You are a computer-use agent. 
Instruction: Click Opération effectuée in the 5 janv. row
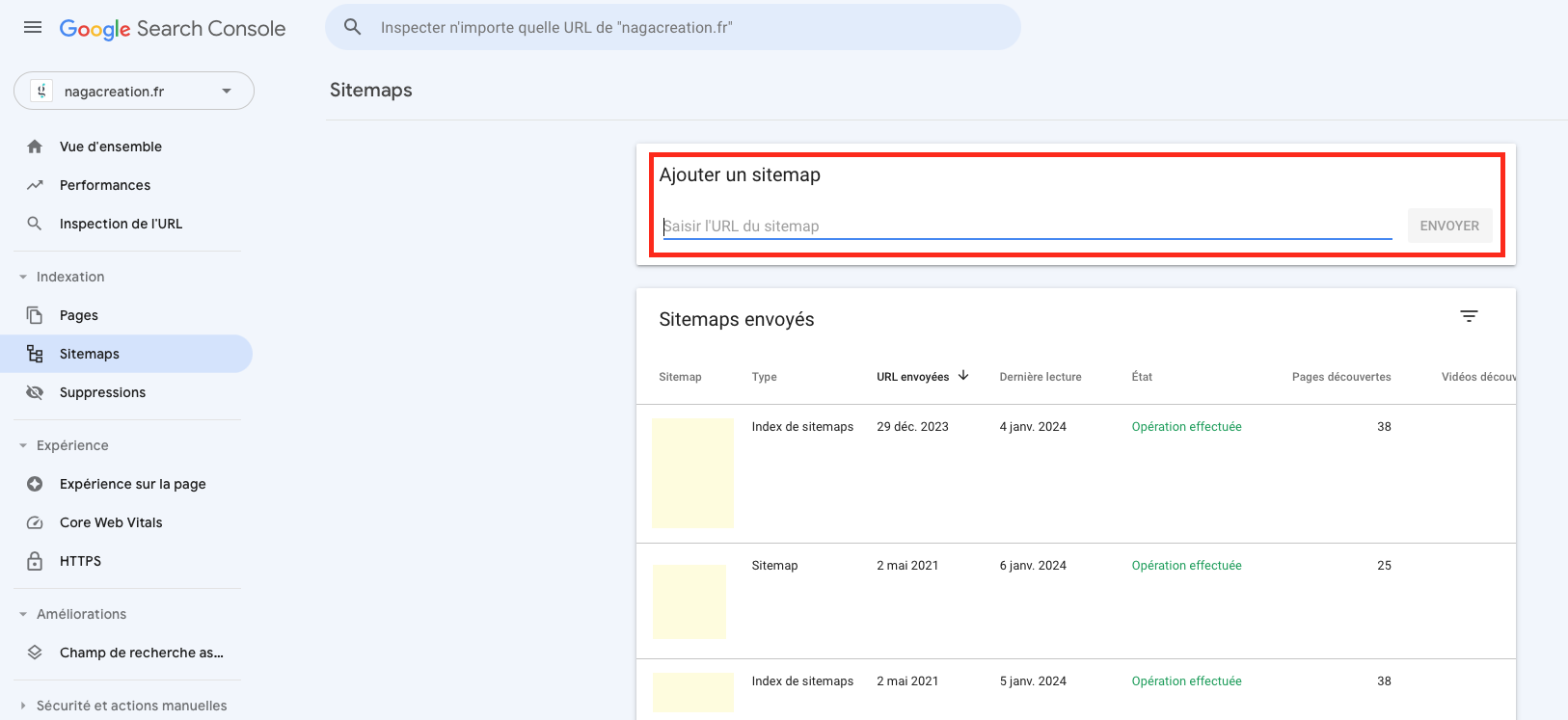click(1186, 681)
